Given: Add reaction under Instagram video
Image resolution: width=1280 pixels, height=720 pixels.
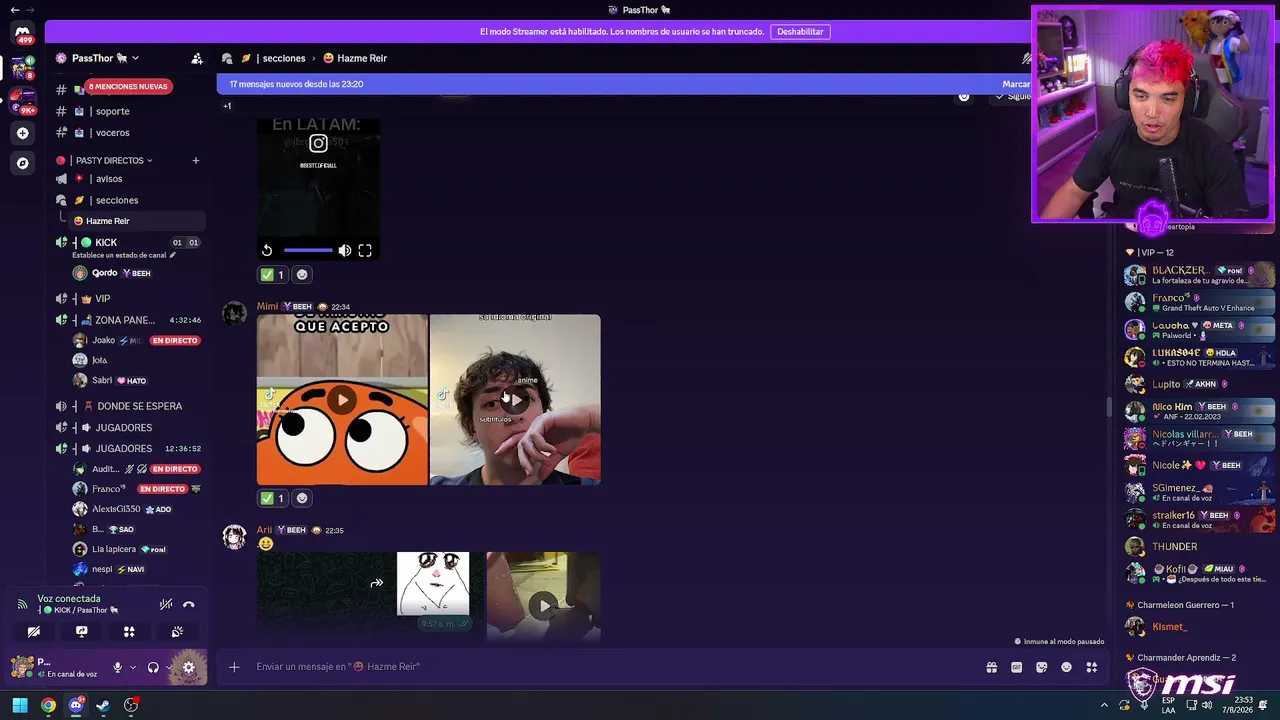Looking at the screenshot, I should (302, 275).
